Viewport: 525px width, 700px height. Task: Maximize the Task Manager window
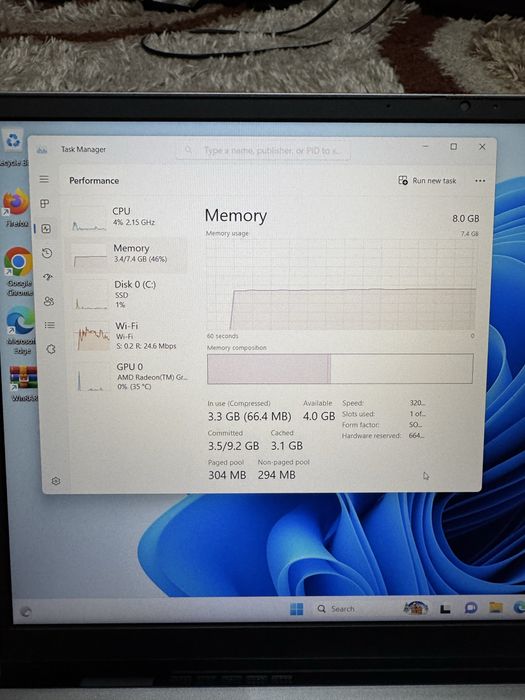[454, 146]
